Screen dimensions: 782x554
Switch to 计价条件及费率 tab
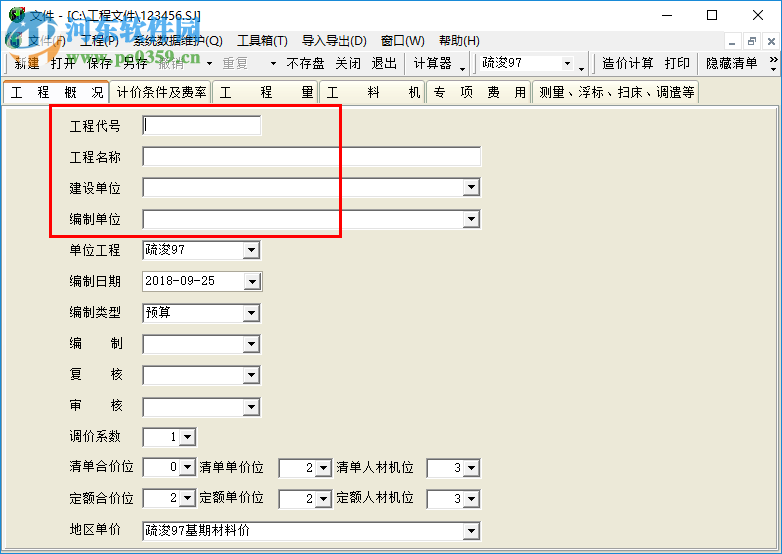coord(161,92)
